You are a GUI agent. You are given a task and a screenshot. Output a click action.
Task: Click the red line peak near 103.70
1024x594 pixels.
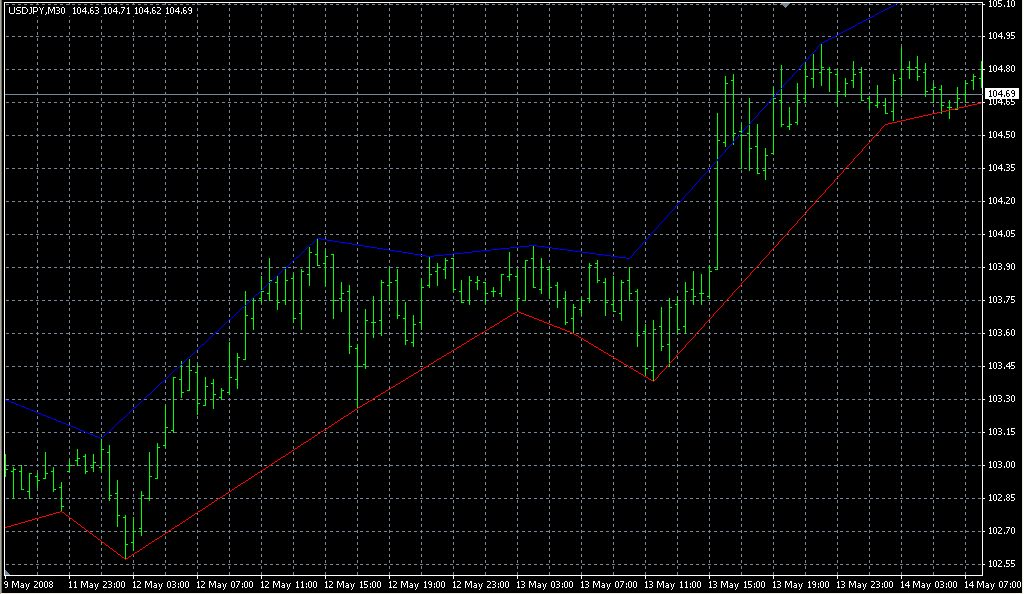pyautogui.click(x=517, y=311)
